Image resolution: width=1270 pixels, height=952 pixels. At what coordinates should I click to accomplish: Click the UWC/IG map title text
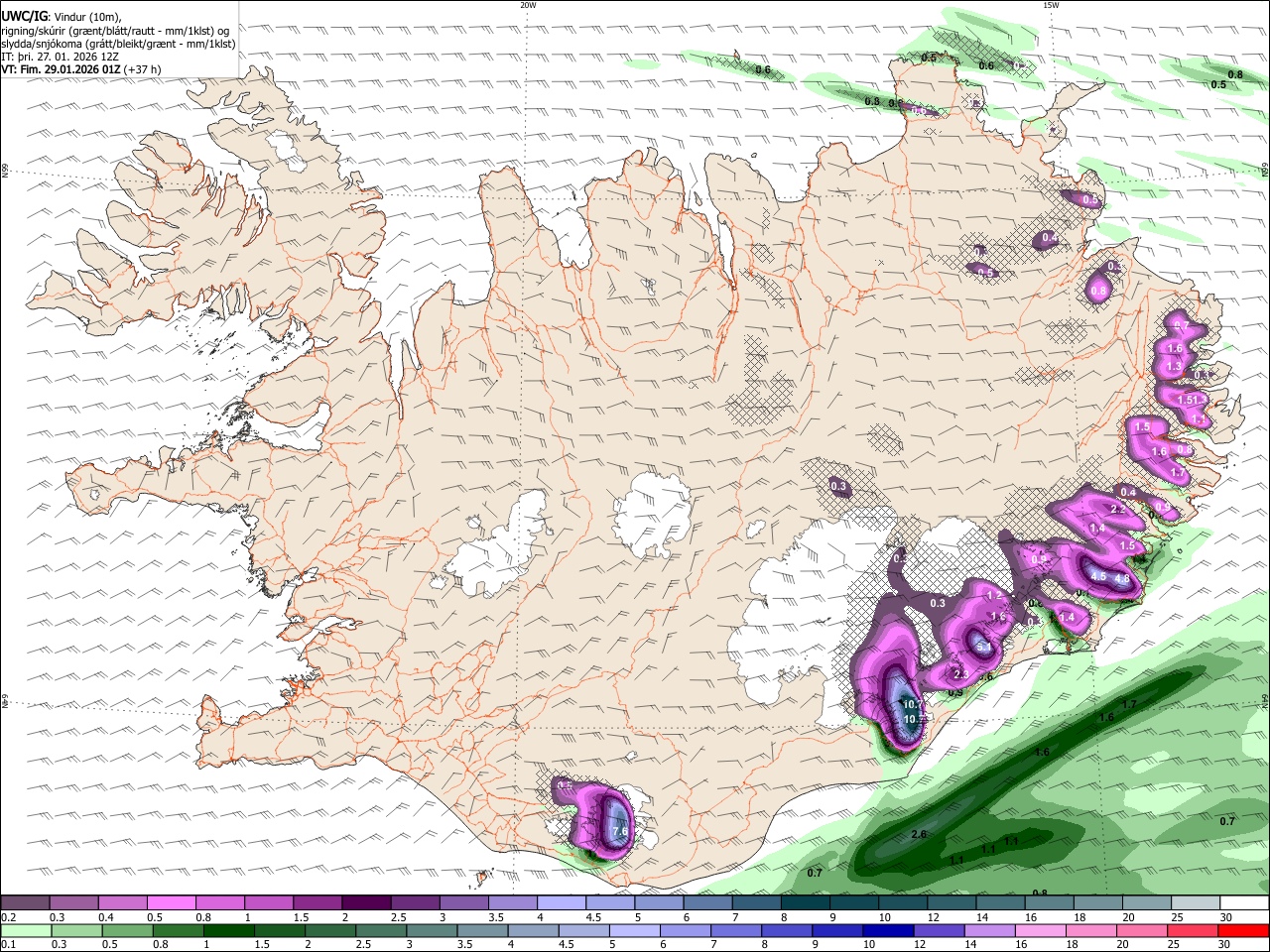click(x=24, y=16)
